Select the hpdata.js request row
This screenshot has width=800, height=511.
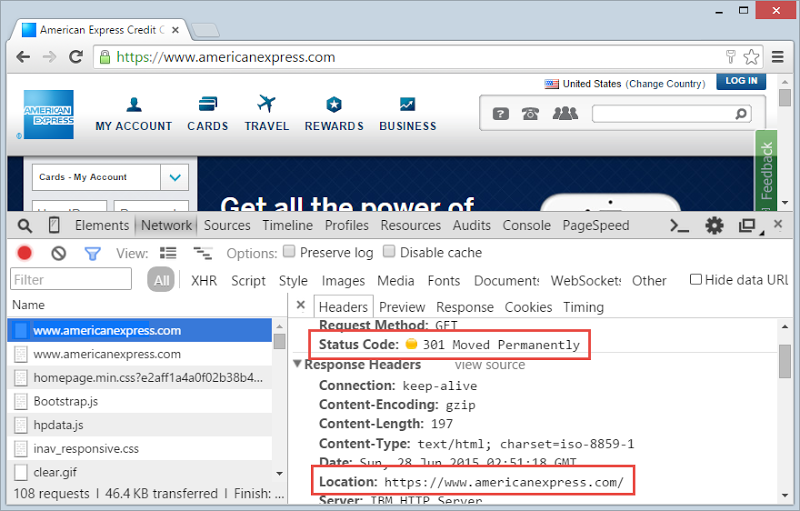coord(140,425)
